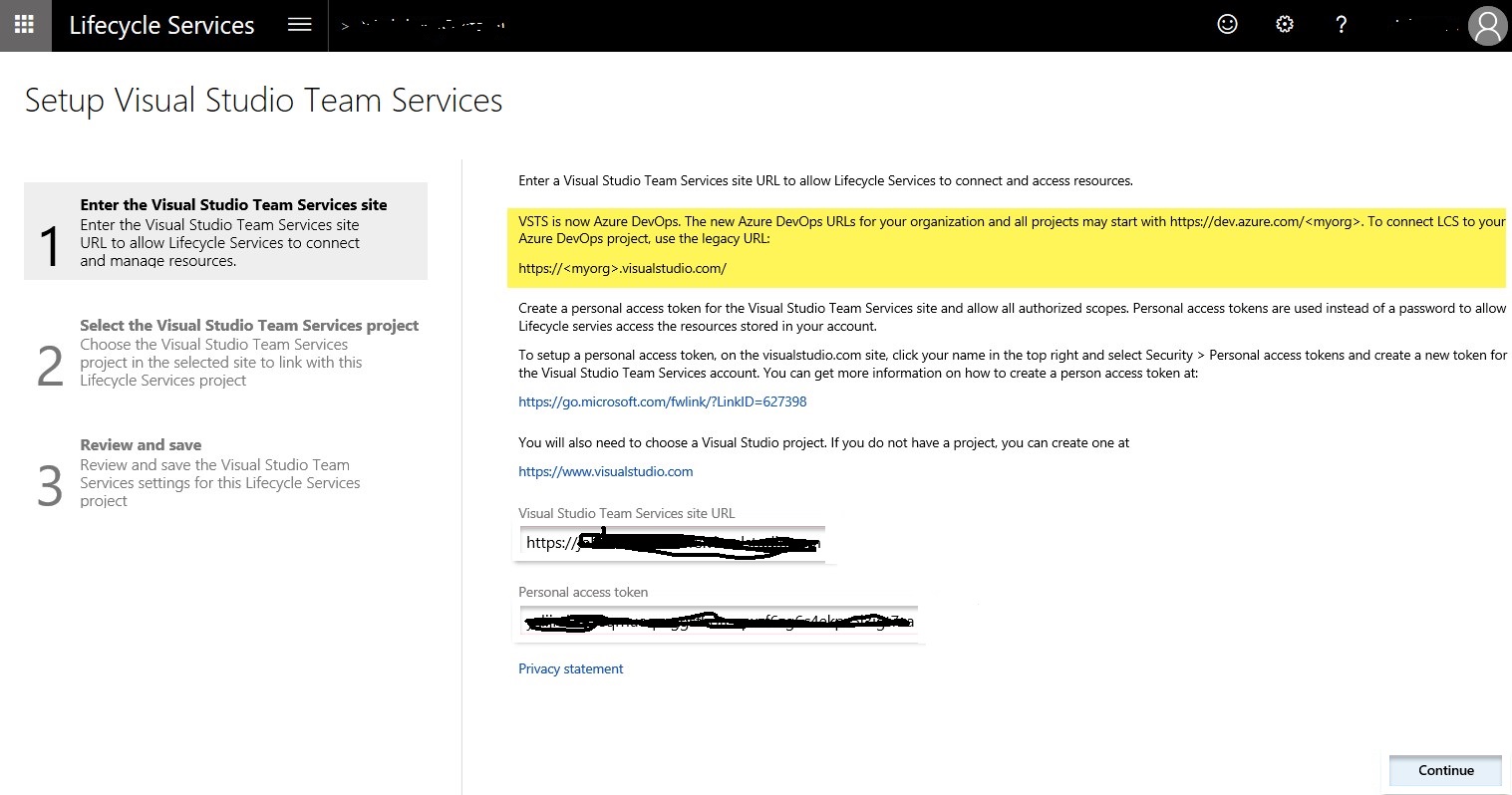Image resolution: width=1512 pixels, height=795 pixels.
Task: Select step 1 Enter the Visual Studio Team Services site
Action: point(225,231)
